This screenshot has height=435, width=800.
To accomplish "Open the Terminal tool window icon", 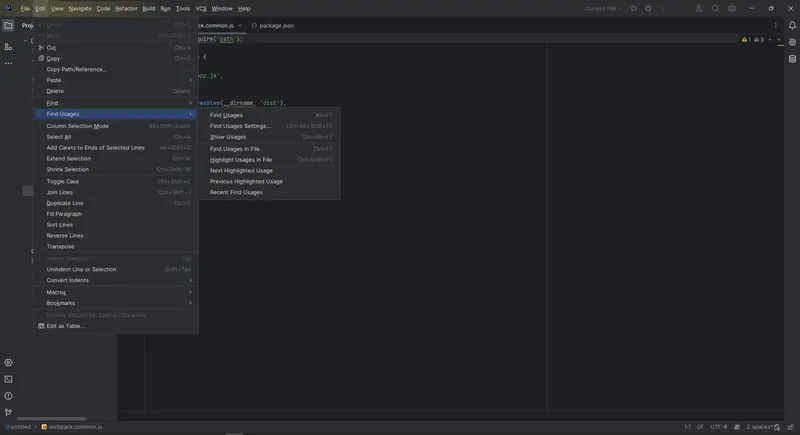I will tap(8, 379).
